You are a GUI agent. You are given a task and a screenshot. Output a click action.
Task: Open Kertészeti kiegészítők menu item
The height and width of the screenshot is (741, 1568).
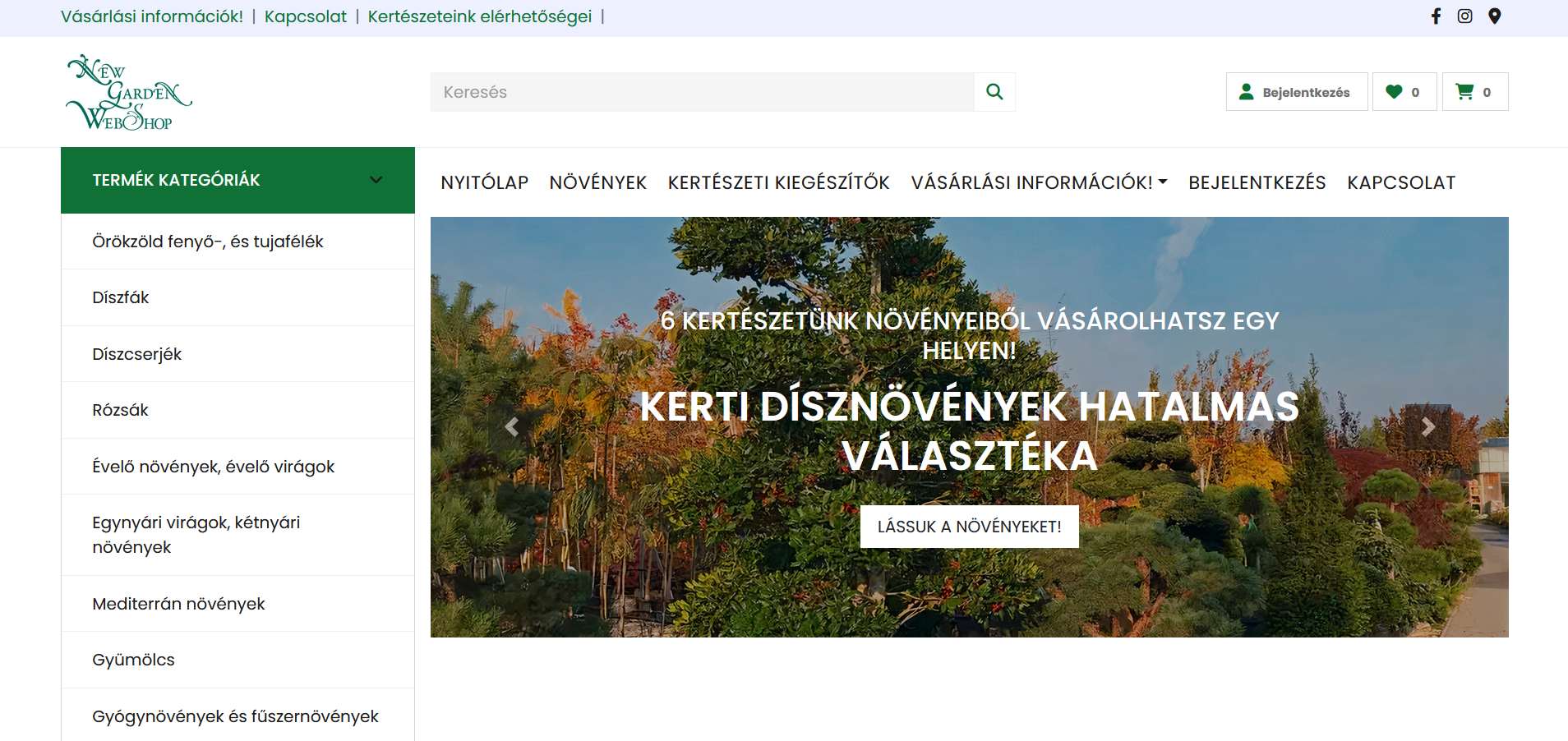point(778,182)
